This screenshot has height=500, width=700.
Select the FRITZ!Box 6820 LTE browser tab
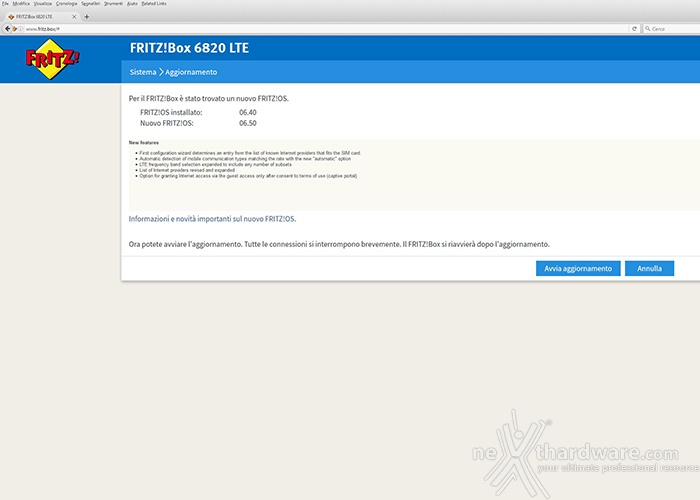[x=41, y=17]
